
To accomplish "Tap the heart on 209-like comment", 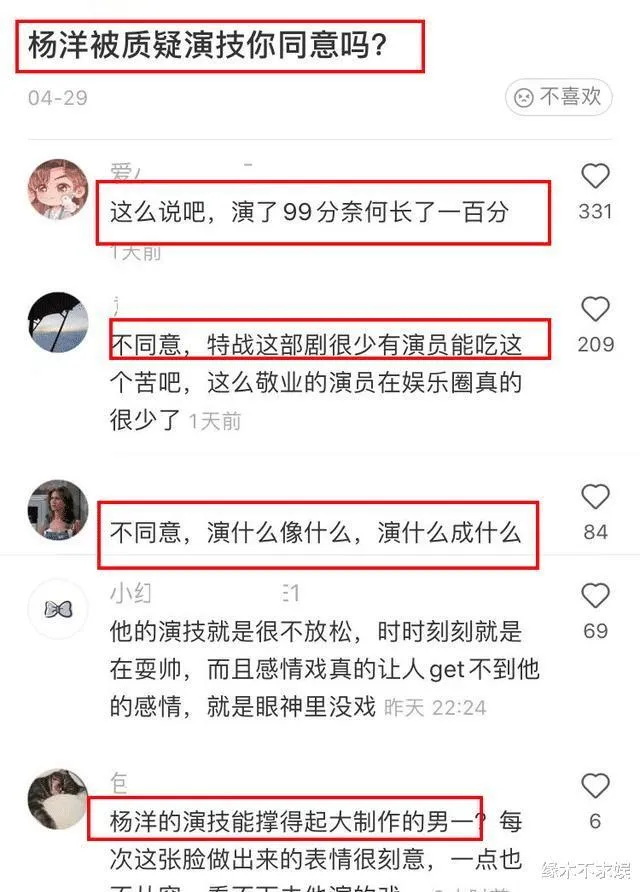I will [595, 309].
